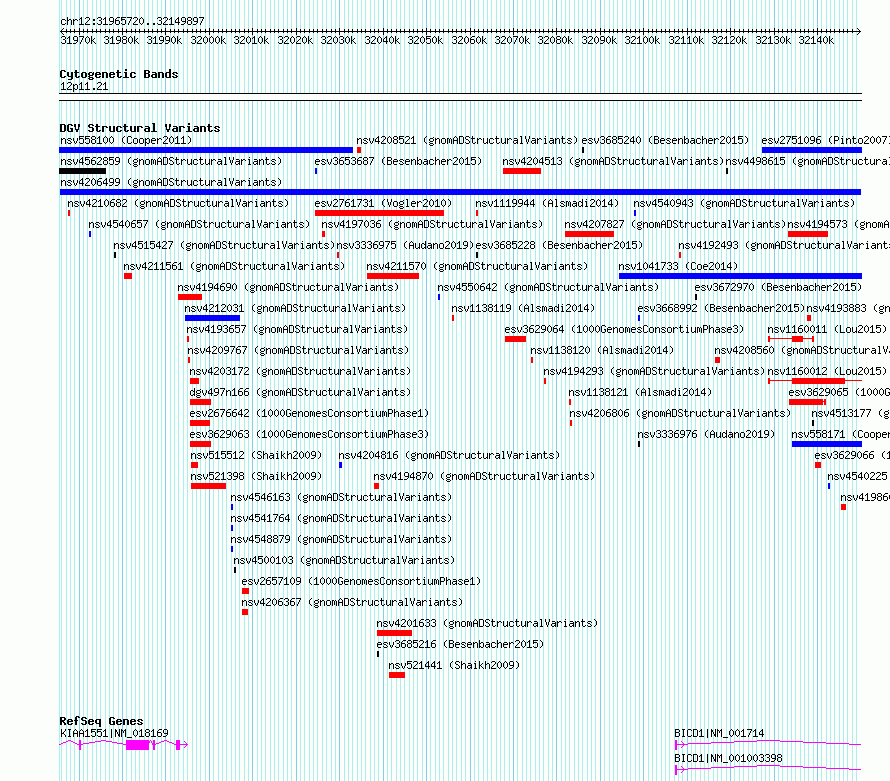This screenshot has width=890, height=781.
Task: Click esv3629063 1000Genomes Phase3 label
Action: coord(309,434)
